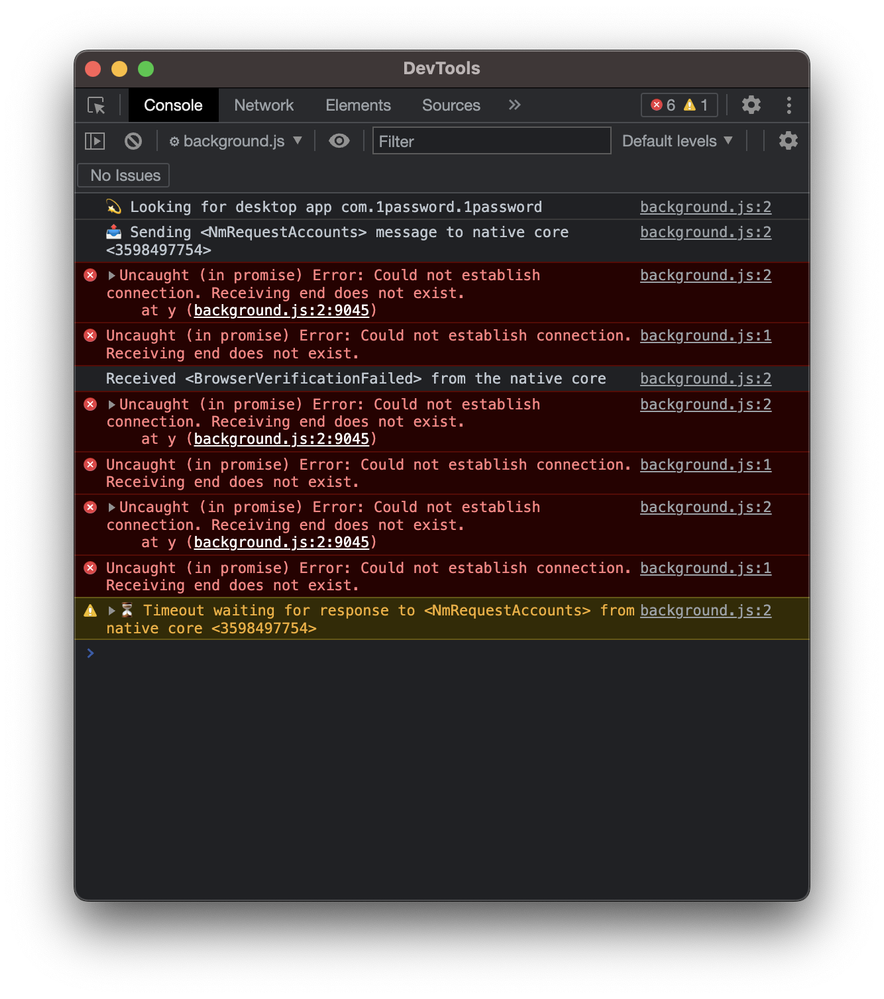The width and height of the screenshot is (884, 999).
Task: Clear the console log
Action: coord(133,141)
